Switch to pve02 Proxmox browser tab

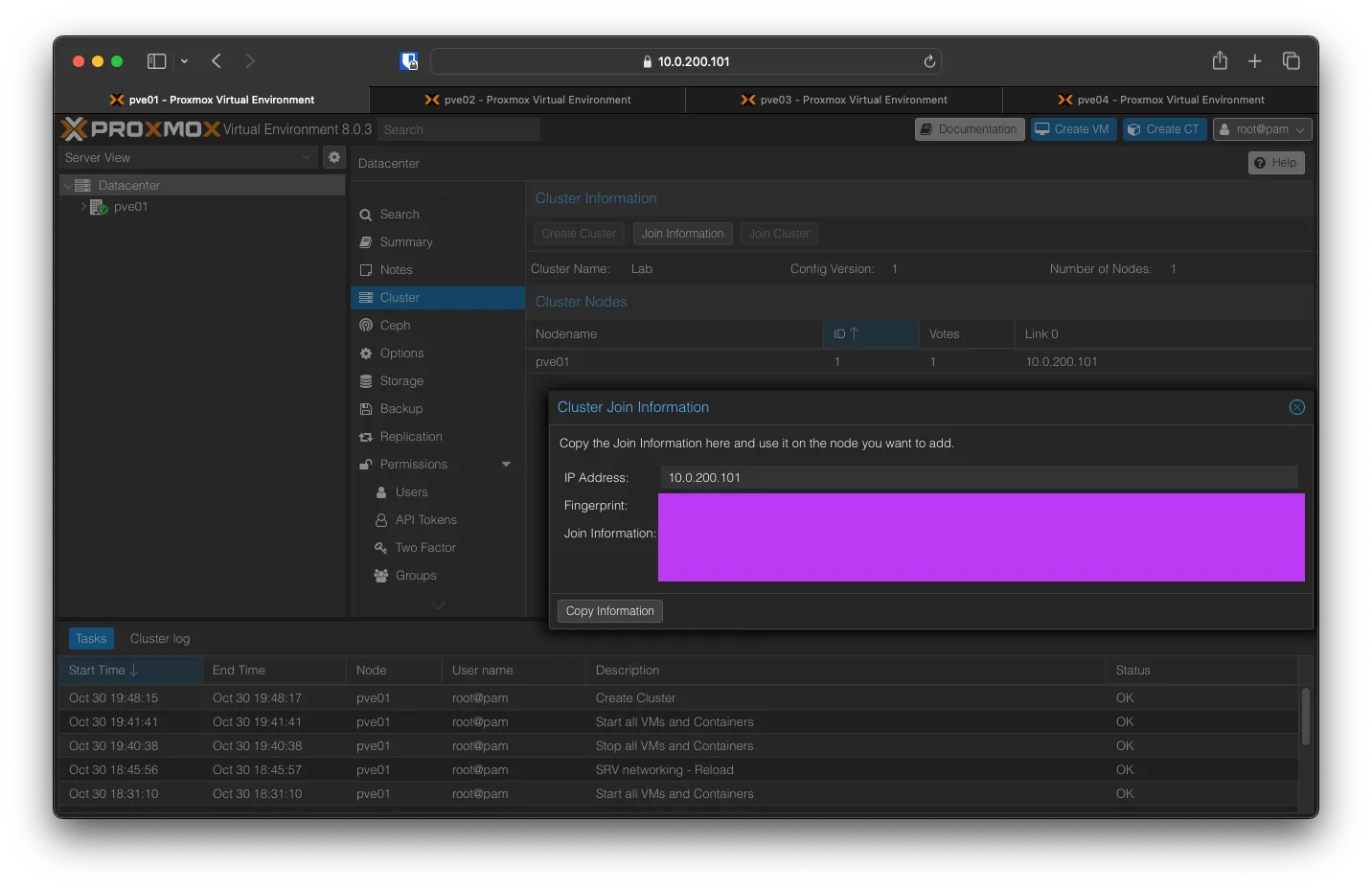tap(528, 100)
